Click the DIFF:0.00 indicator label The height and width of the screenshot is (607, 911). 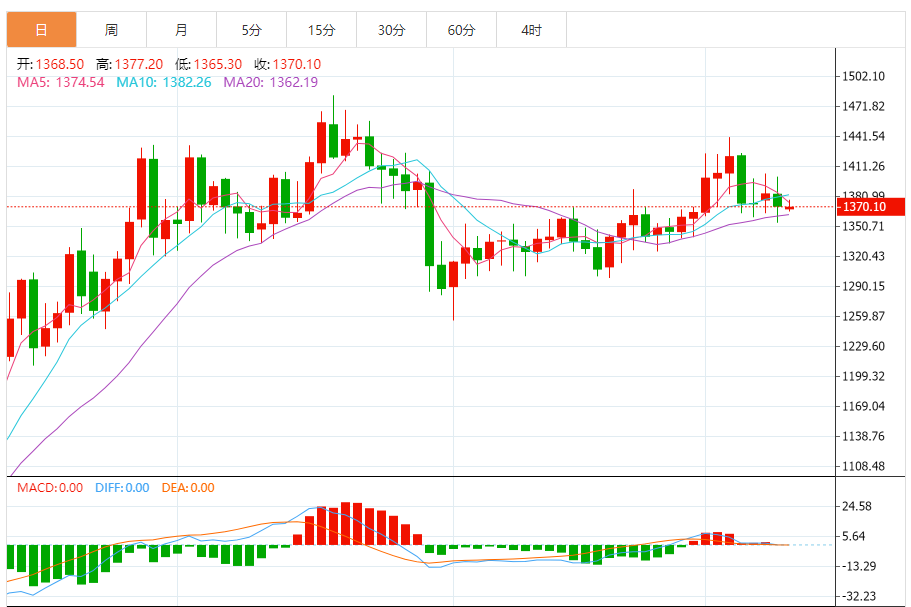(x=123, y=488)
